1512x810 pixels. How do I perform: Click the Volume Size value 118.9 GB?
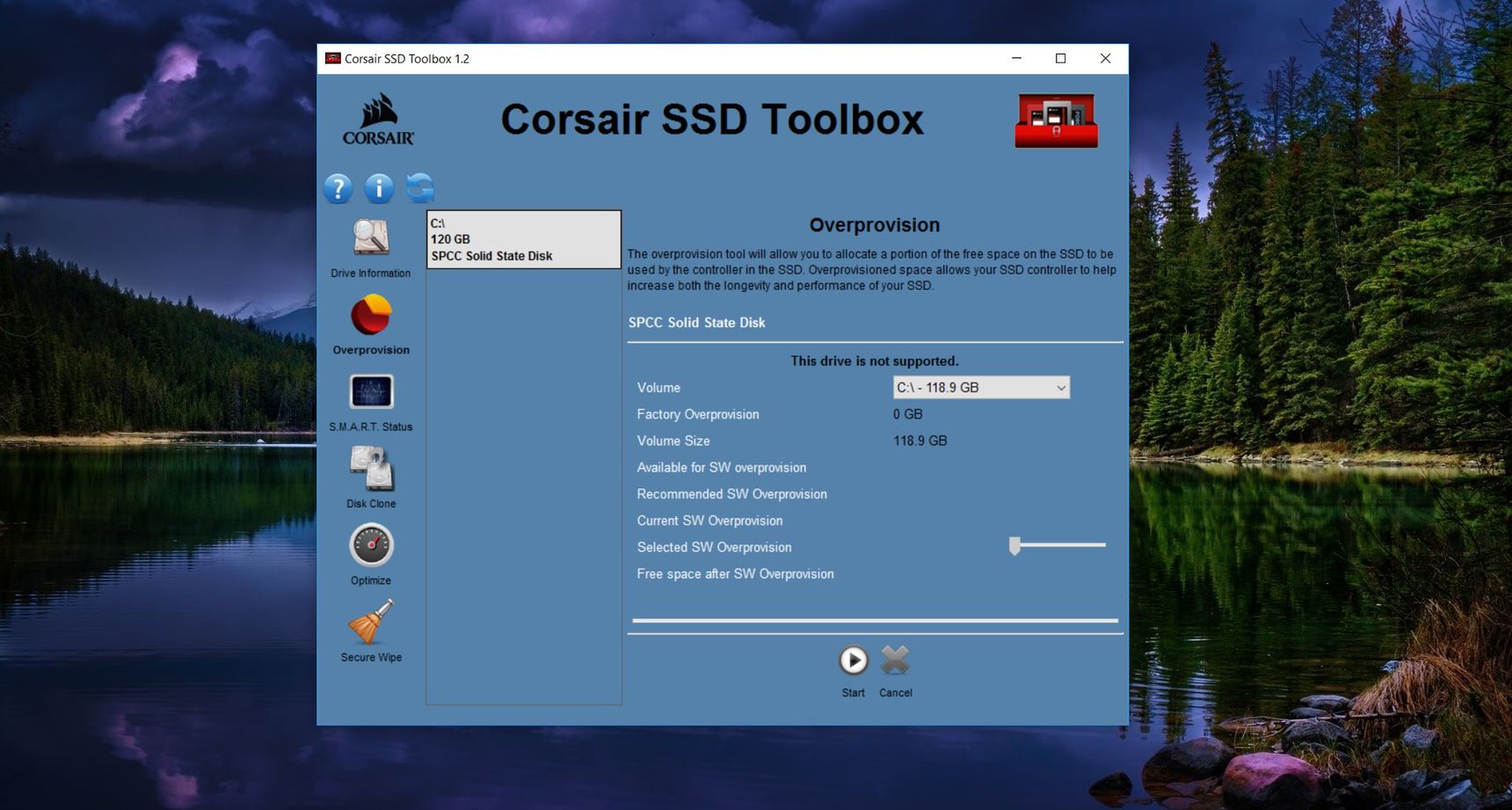coord(920,441)
